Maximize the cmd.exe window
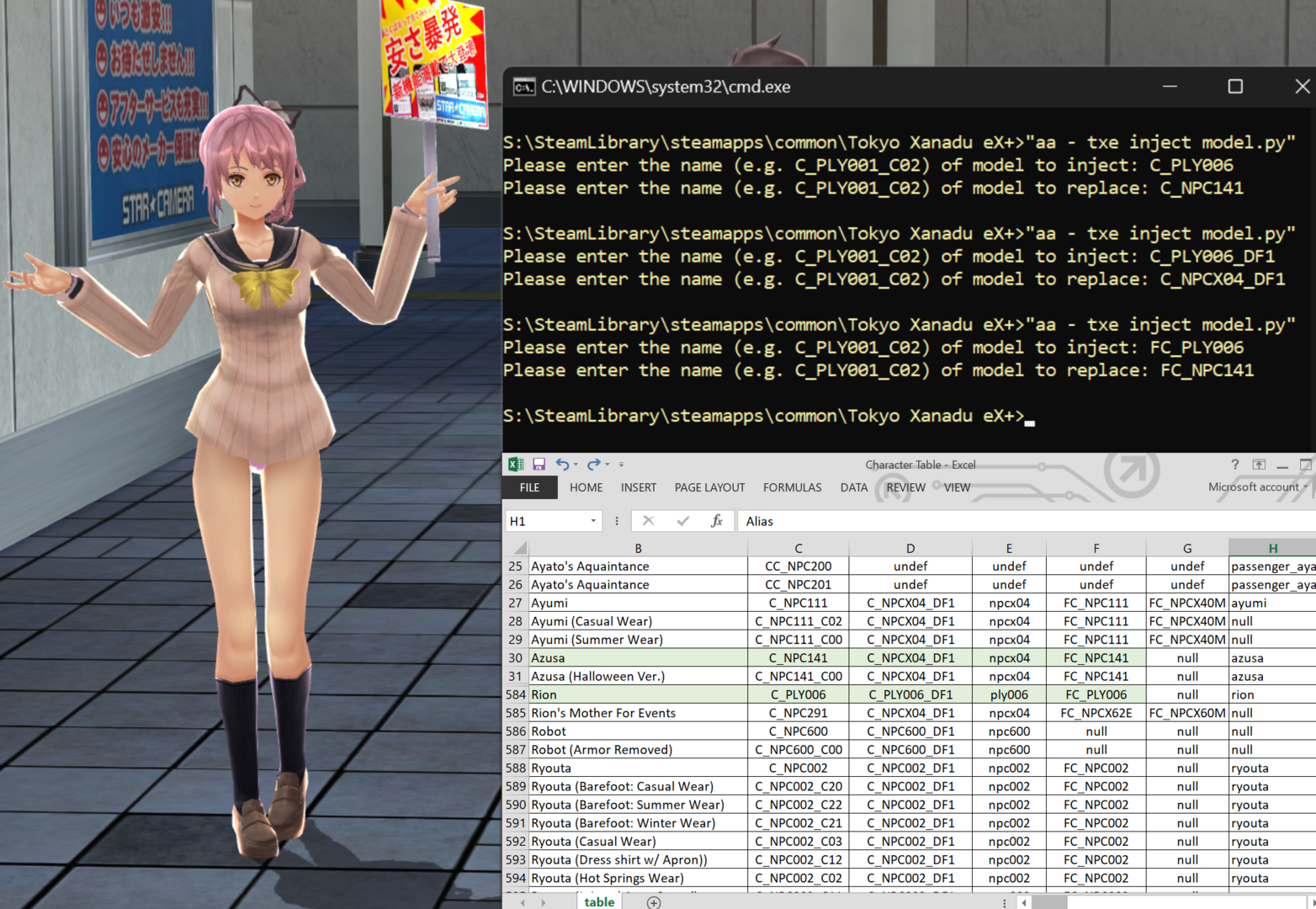The height and width of the screenshot is (909, 1316). pos(1235,87)
